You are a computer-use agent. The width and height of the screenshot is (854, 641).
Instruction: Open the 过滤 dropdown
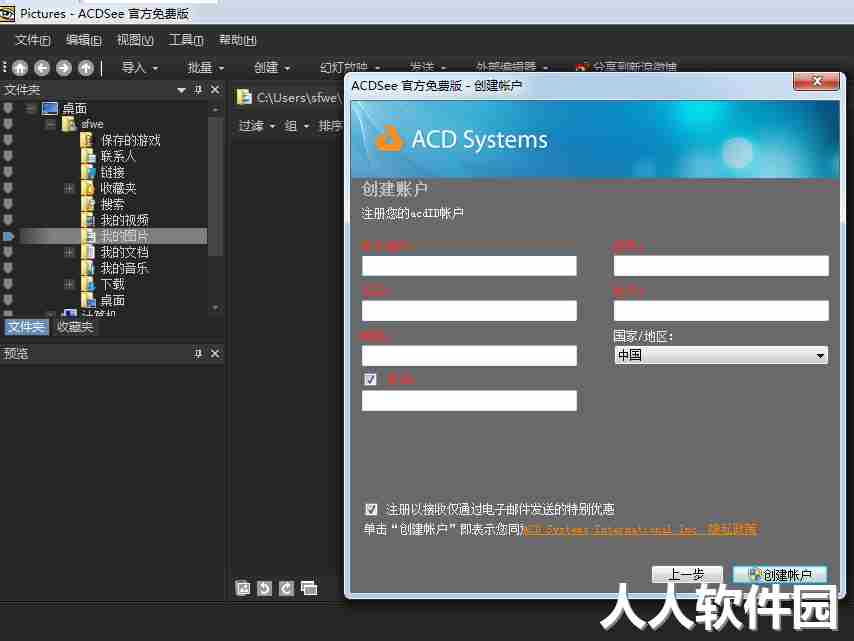(257, 126)
